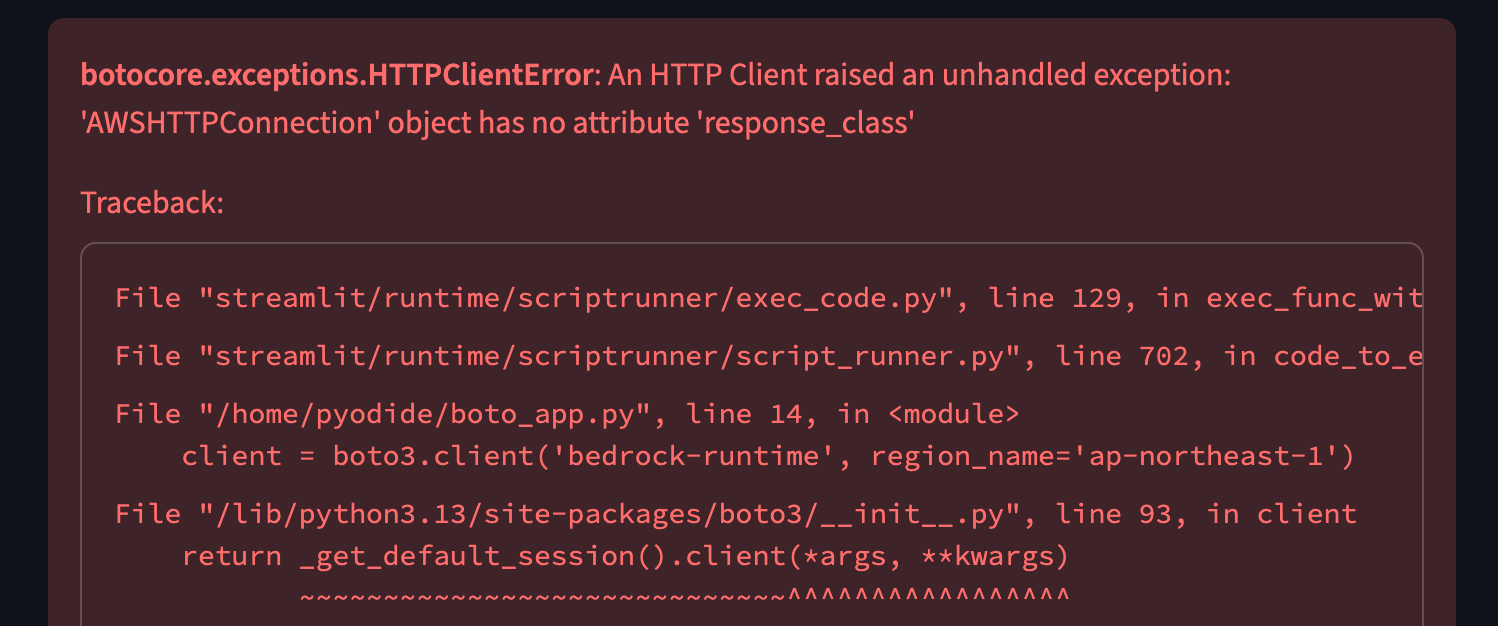Image resolution: width=1498 pixels, height=626 pixels.
Task: Click the bold botocore.exceptions.HTTPClientError title
Action: 335,75
